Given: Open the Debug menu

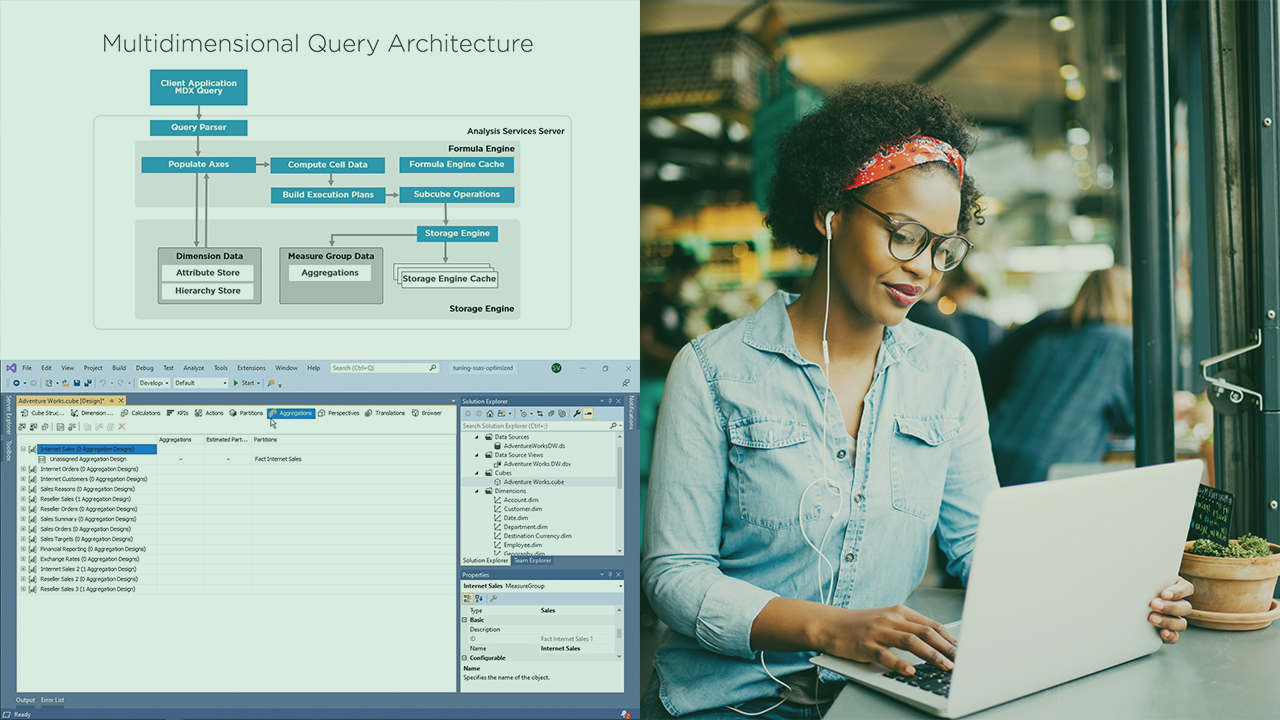Looking at the screenshot, I should click(145, 368).
